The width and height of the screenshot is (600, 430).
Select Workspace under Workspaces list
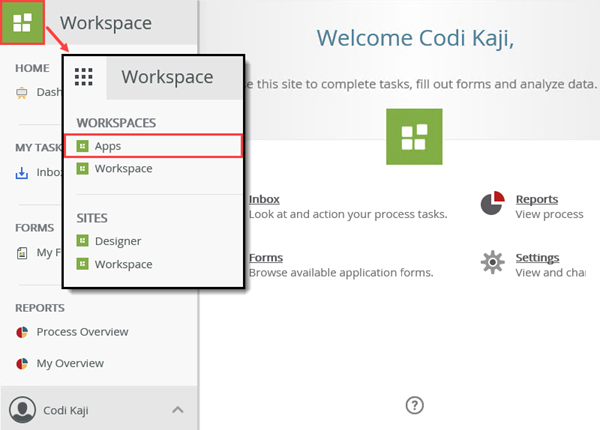click(x=123, y=169)
